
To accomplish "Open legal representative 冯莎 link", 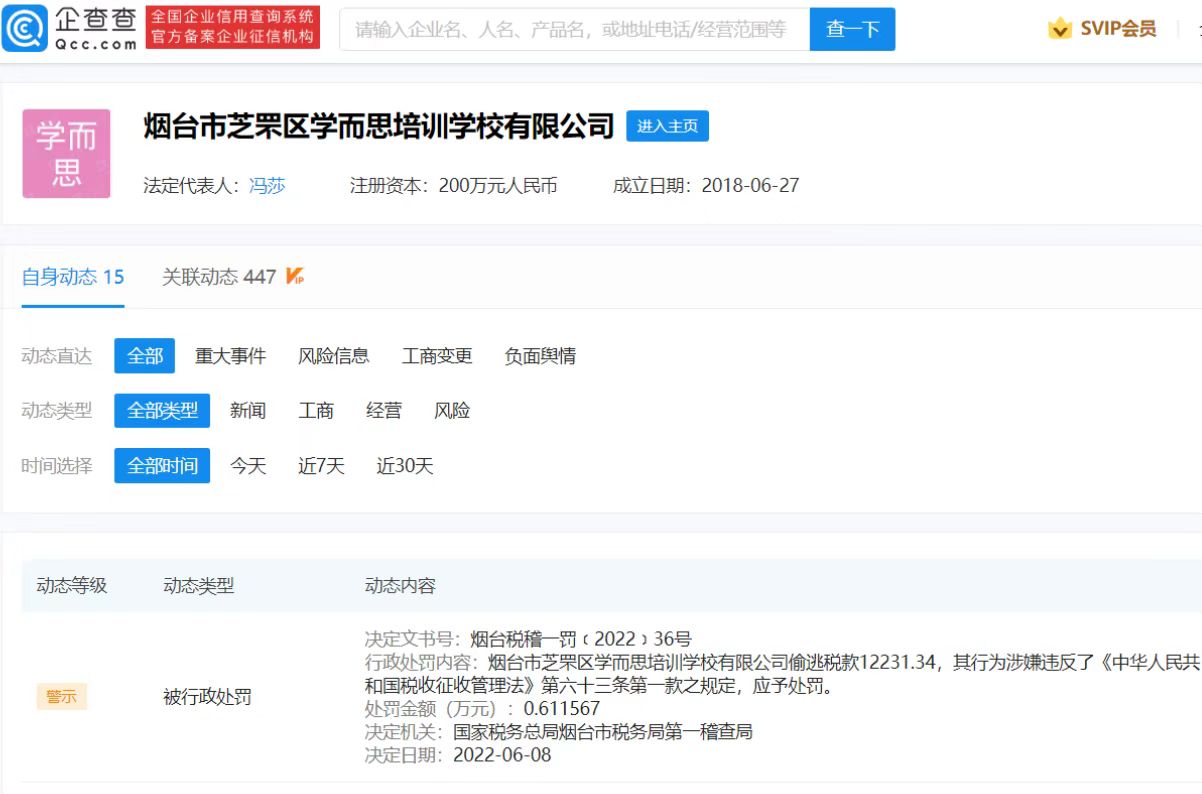I will pos(267,185).
